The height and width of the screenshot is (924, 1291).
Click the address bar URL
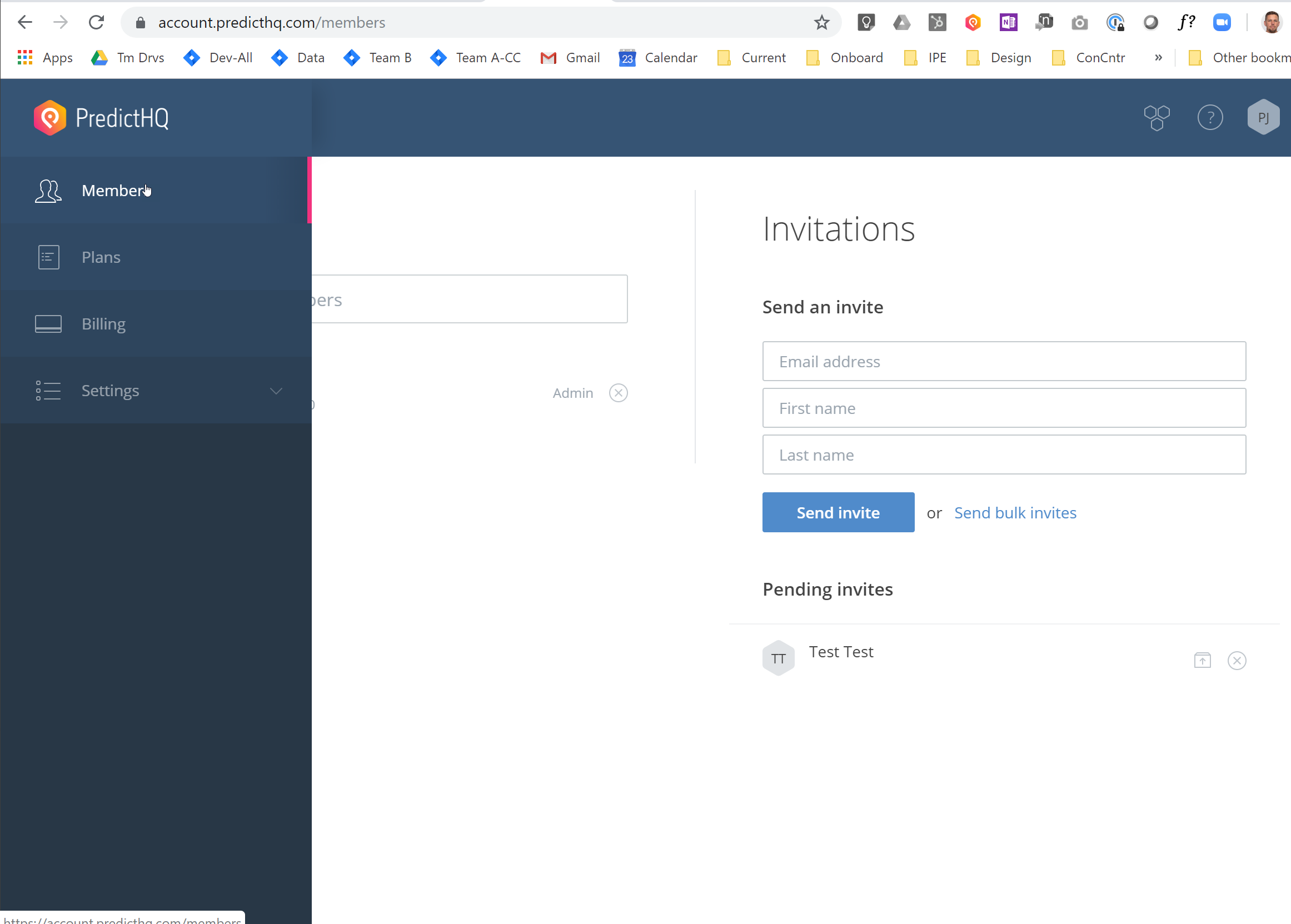(271, 23)
